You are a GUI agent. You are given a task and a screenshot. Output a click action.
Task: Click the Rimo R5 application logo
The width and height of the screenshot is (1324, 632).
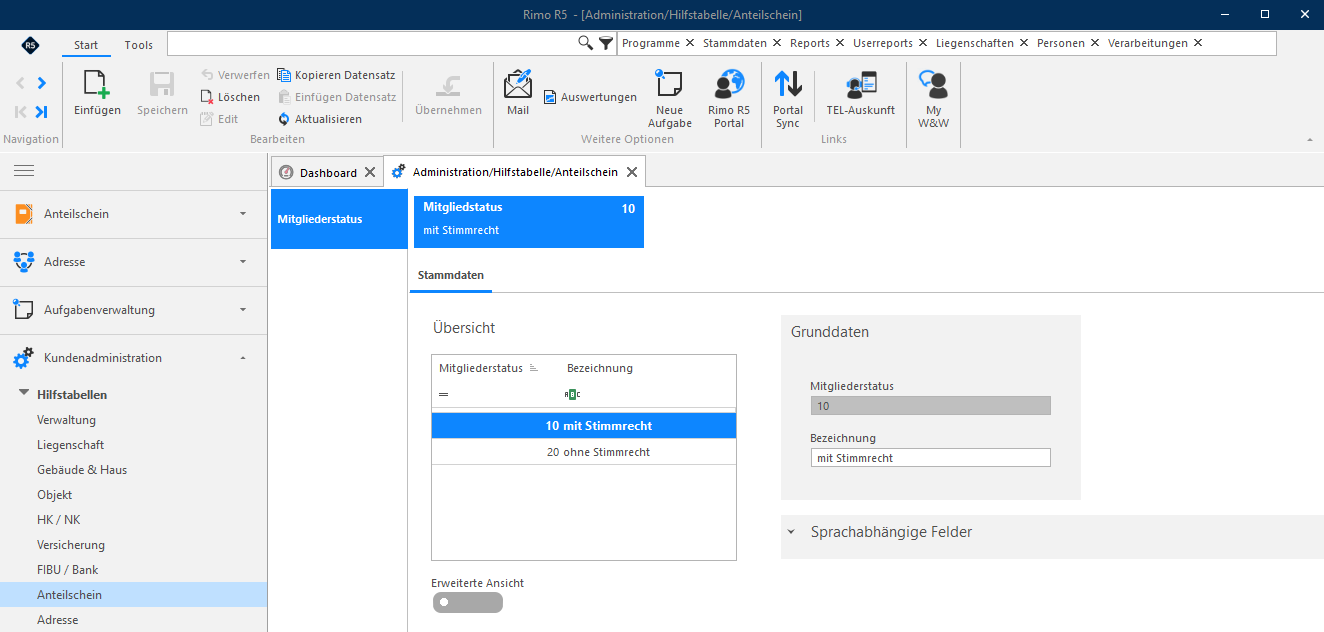pos(30,45)
